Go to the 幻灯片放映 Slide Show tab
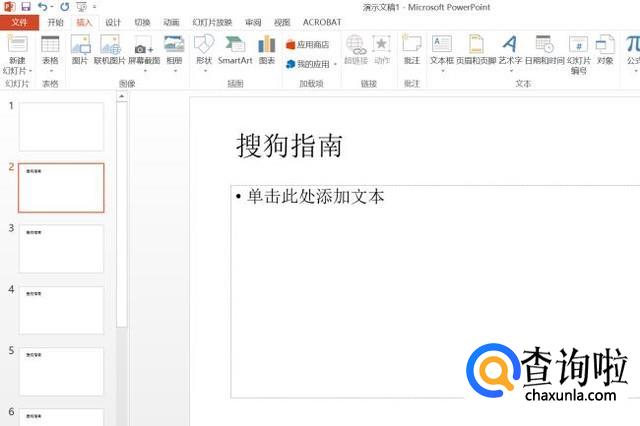640x426 pixels. 212,22
